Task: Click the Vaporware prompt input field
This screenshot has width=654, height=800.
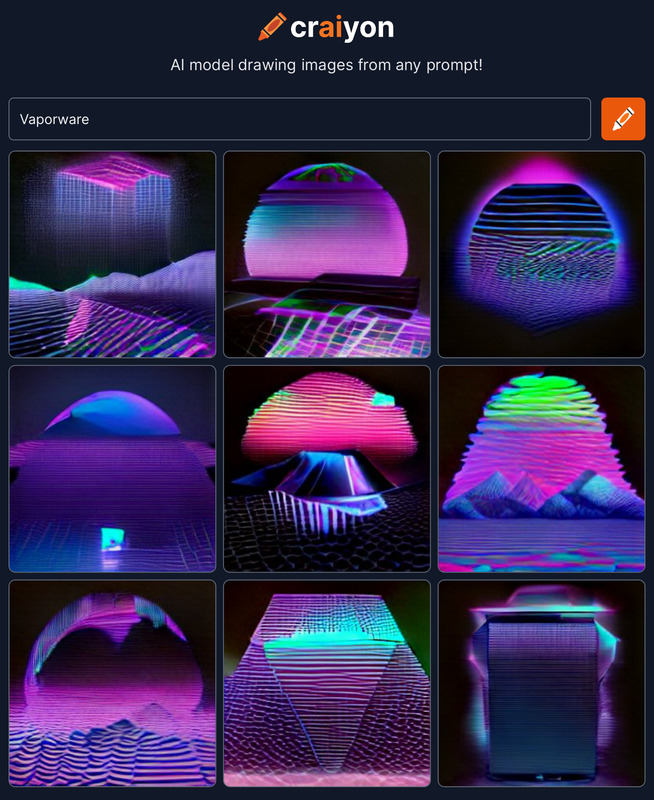Action: point(299,119)
